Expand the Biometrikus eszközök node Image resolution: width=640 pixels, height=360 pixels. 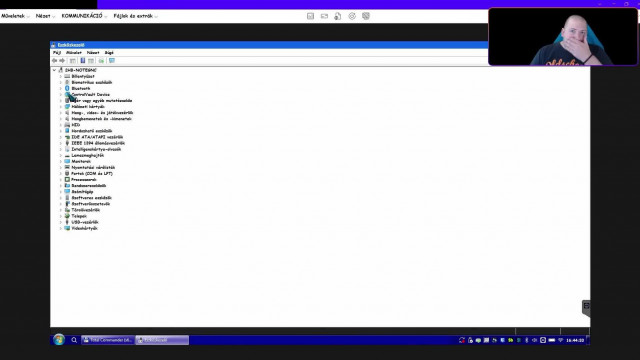click(x=61, y=82)
